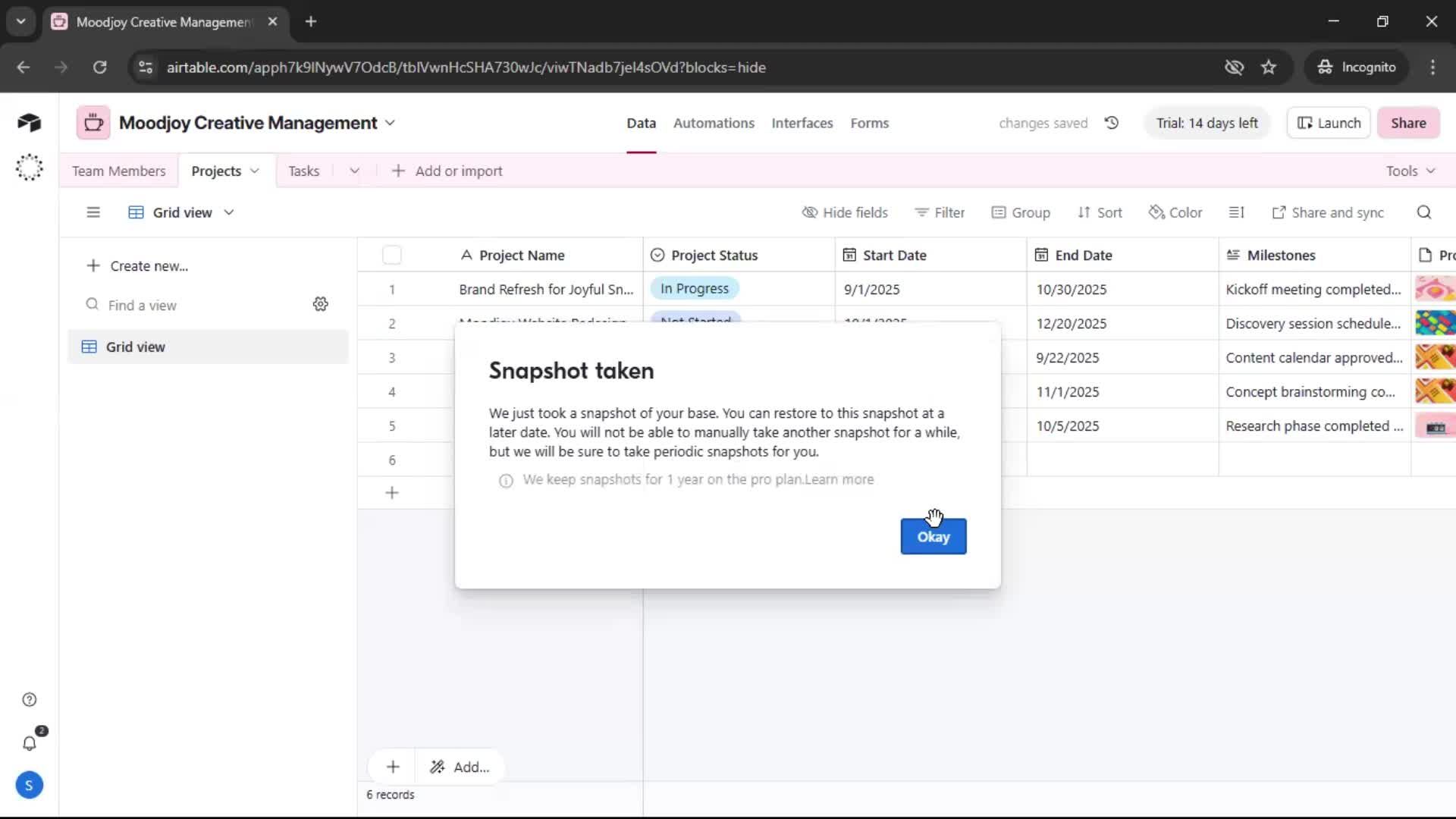
Task: Switch to the Tasks table tab
Action: pos(303,171)
